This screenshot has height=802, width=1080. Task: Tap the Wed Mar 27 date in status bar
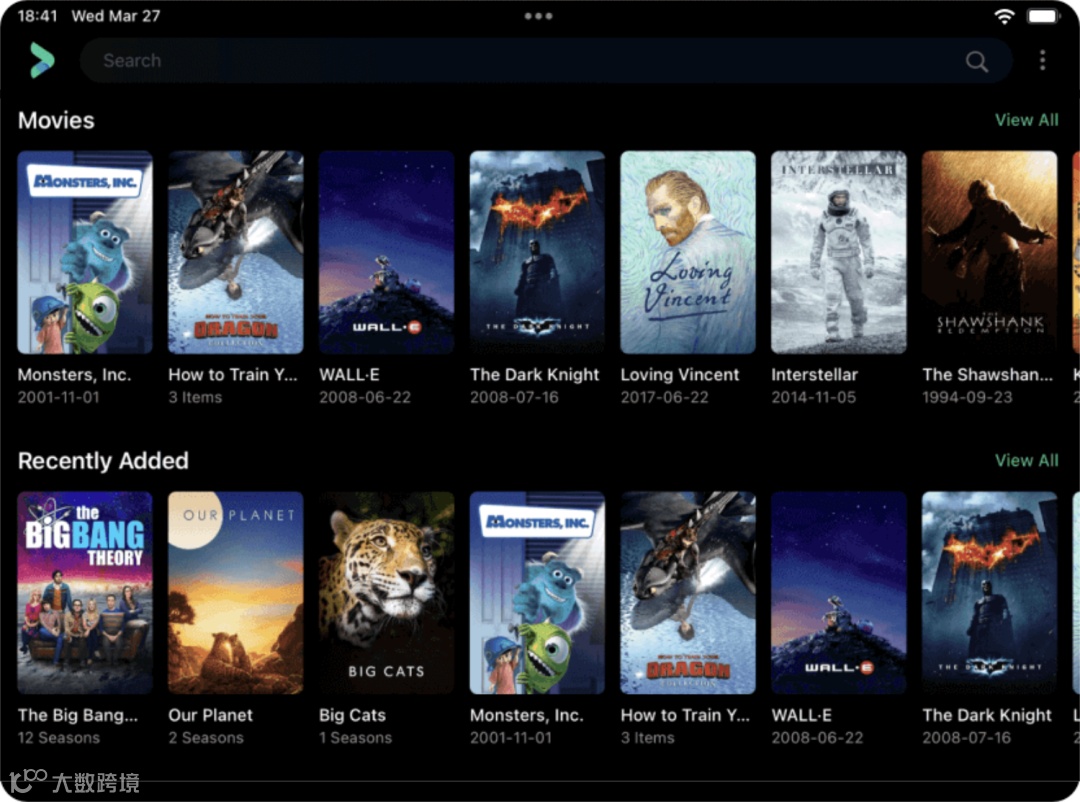click(116, 16)
